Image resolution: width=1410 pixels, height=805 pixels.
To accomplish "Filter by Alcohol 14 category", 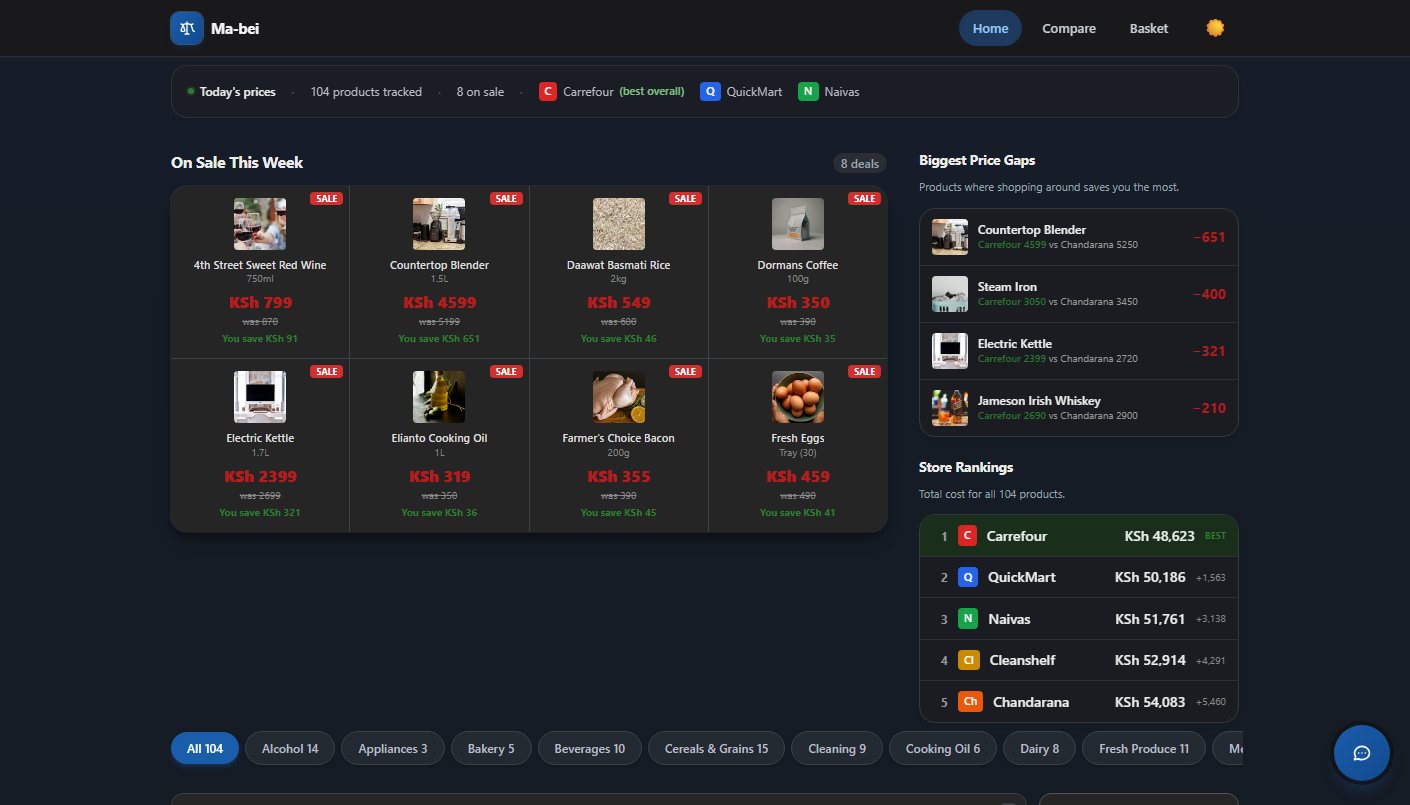I will point(290,748).
